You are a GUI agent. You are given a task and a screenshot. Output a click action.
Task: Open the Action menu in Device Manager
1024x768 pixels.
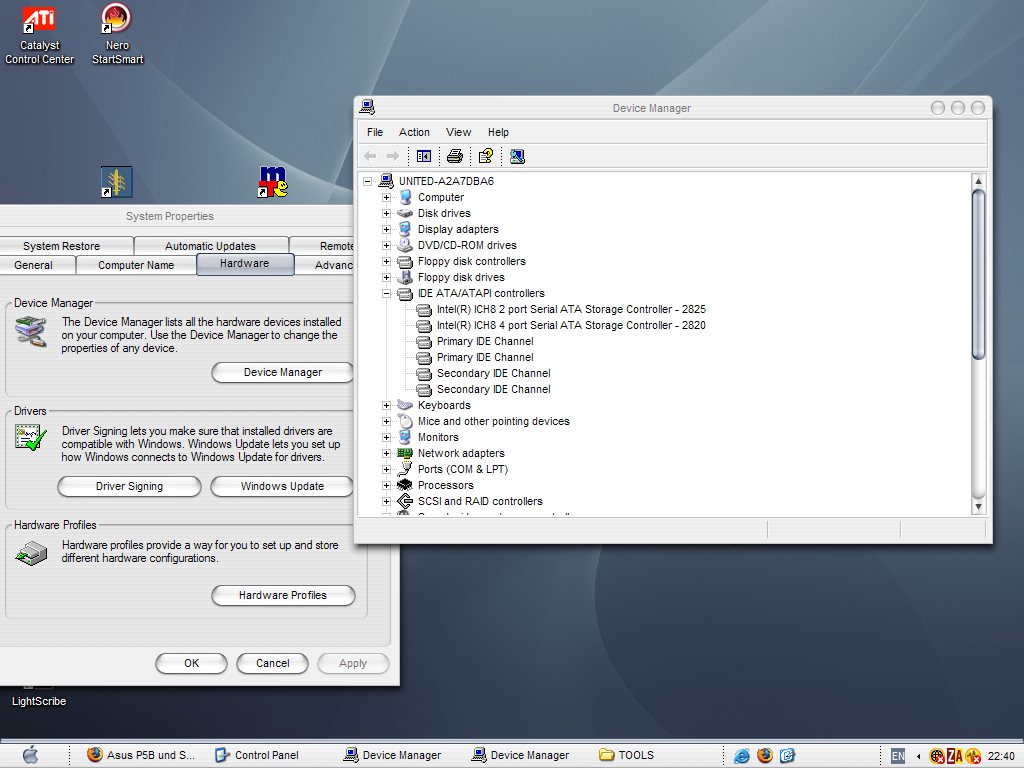(x=414, y=132)
